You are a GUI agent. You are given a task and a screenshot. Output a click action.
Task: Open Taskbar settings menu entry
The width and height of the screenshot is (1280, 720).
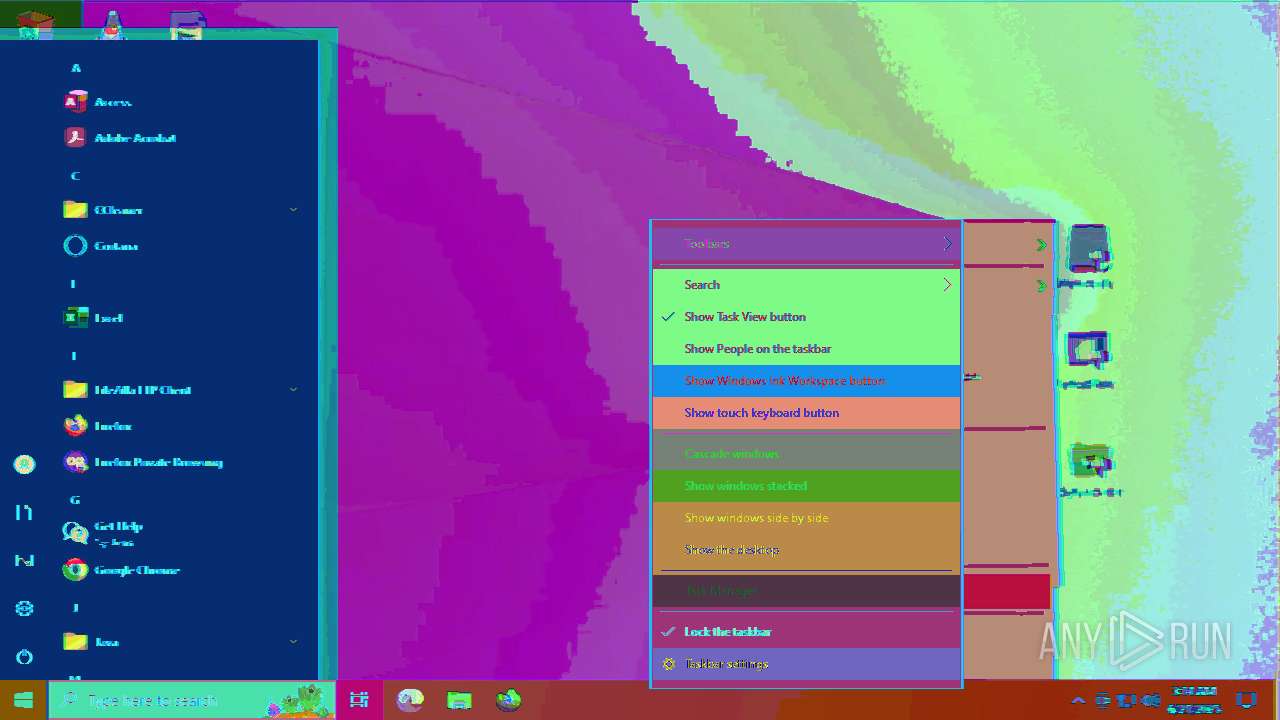[806, 664]
